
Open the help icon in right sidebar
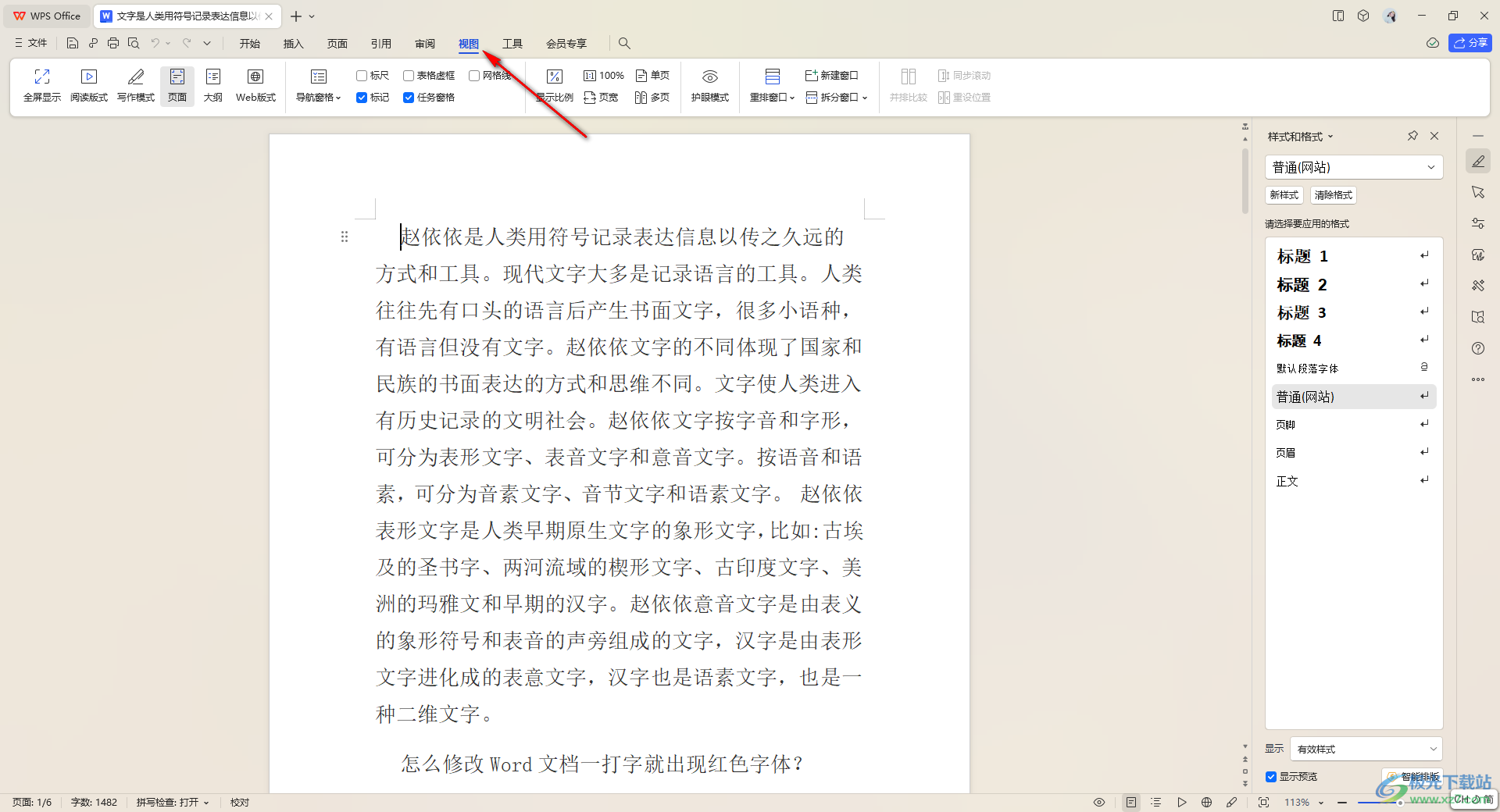coord(1477,348)
